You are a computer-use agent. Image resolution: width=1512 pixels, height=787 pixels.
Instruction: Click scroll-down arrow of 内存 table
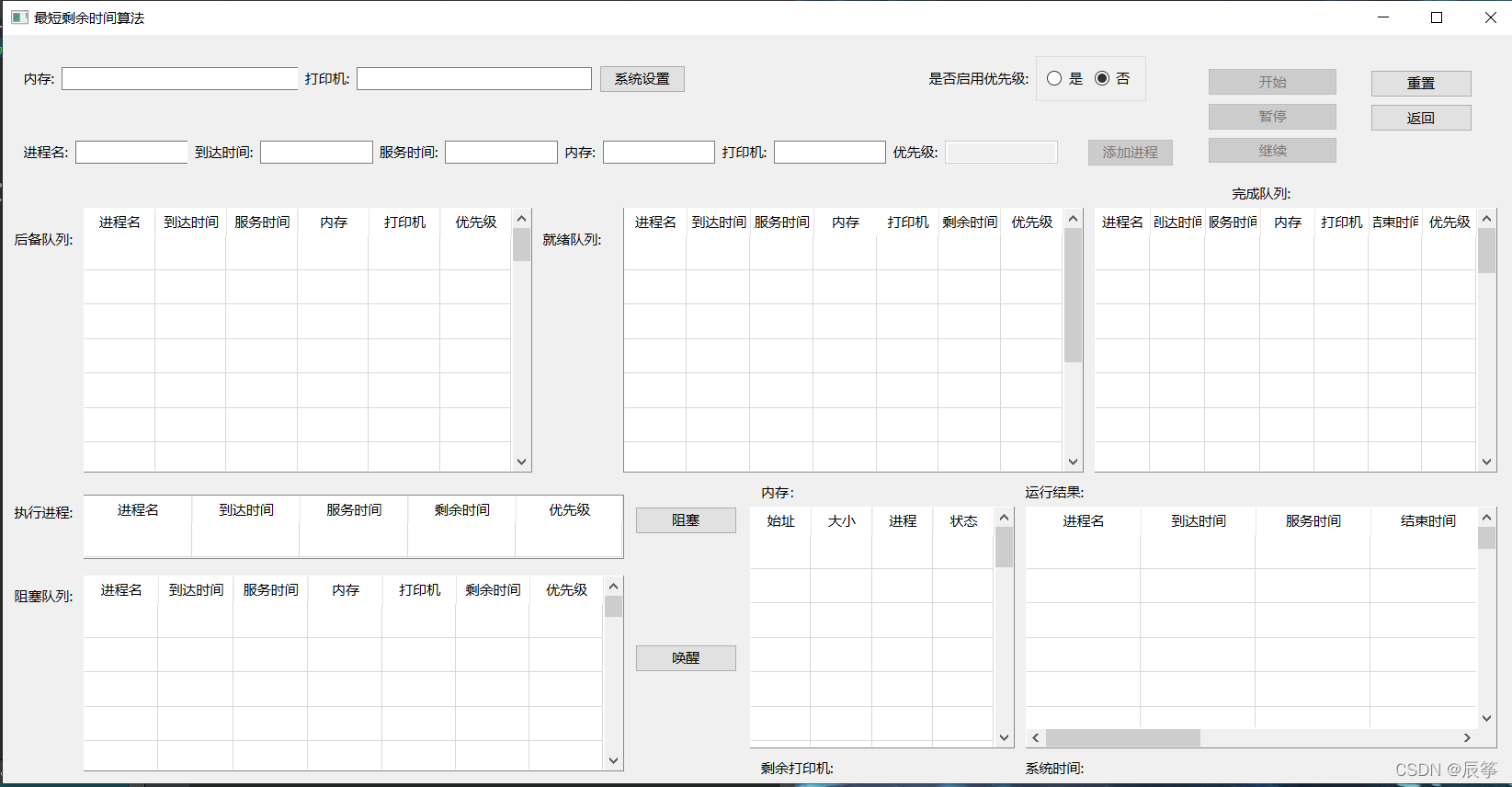click(x=1004, y=737)
